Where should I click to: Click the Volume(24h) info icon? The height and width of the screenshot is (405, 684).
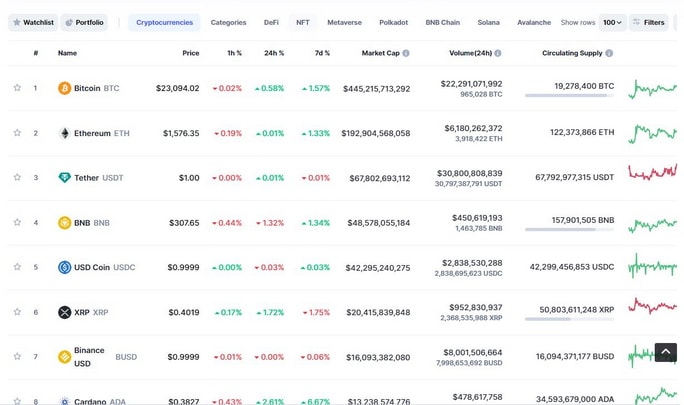tap(498, 53)
